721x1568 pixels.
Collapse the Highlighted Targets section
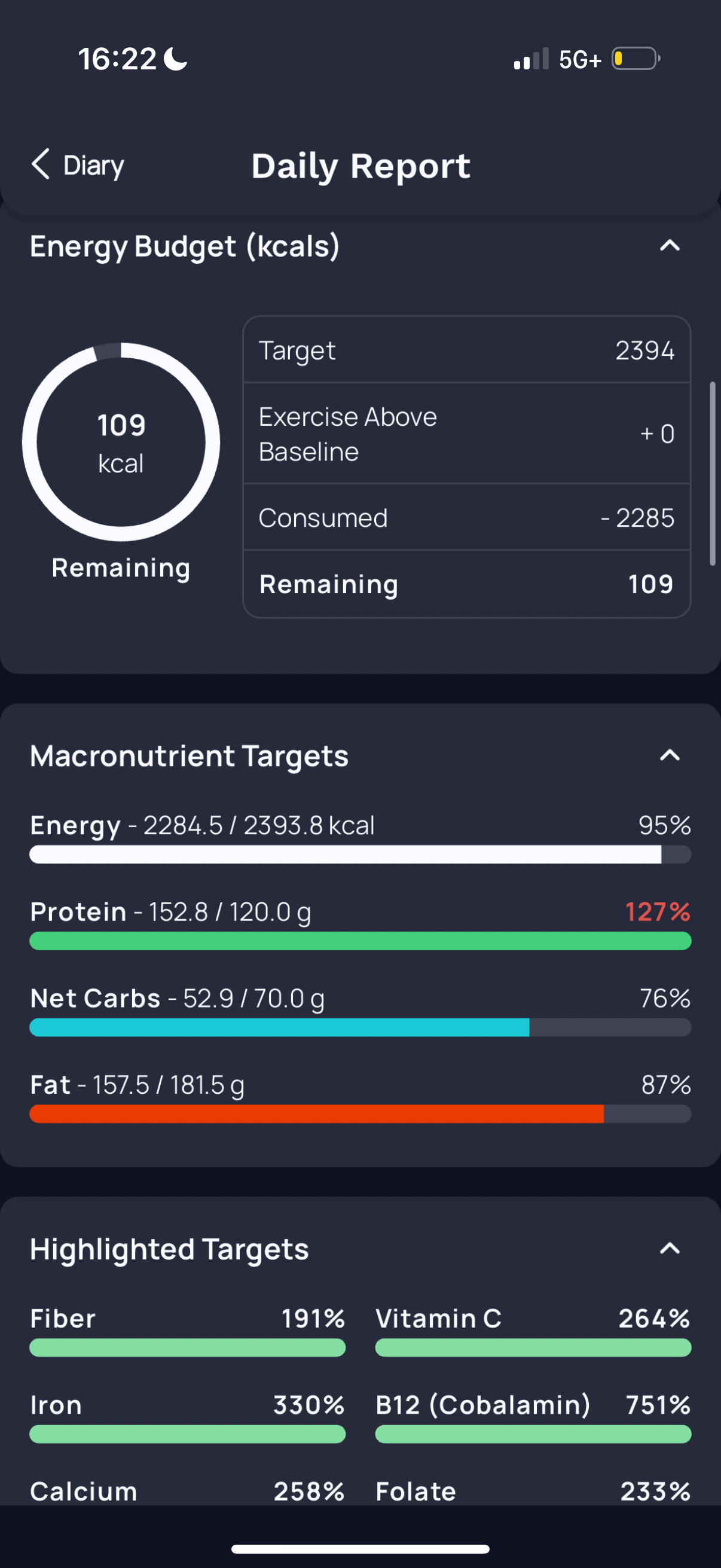670,1249
